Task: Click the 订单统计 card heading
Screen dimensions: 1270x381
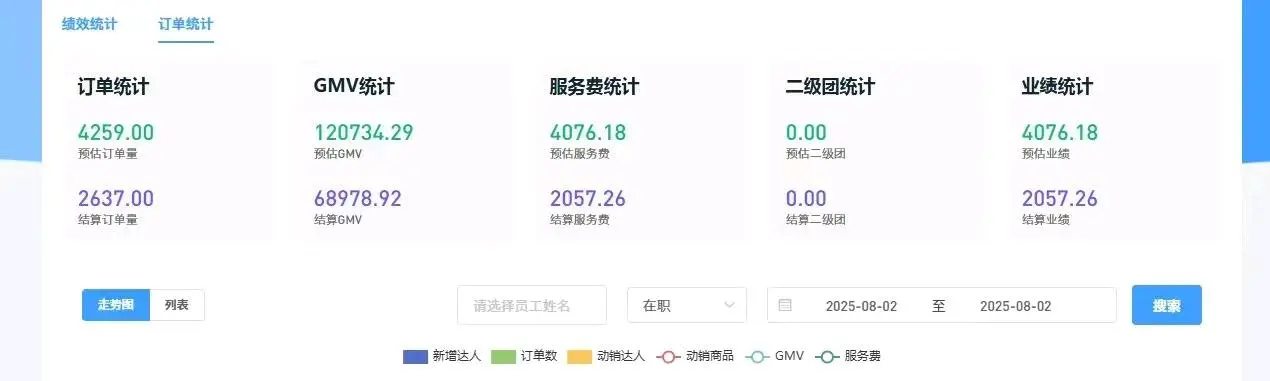Action: tap(113, 87)
